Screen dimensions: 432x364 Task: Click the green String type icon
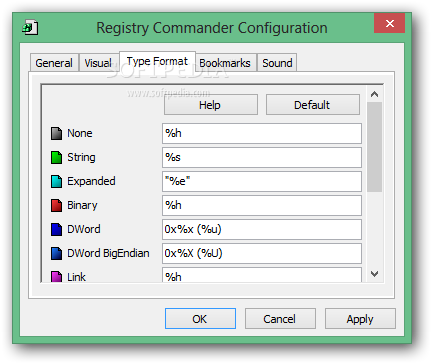(x=56, y=157)
